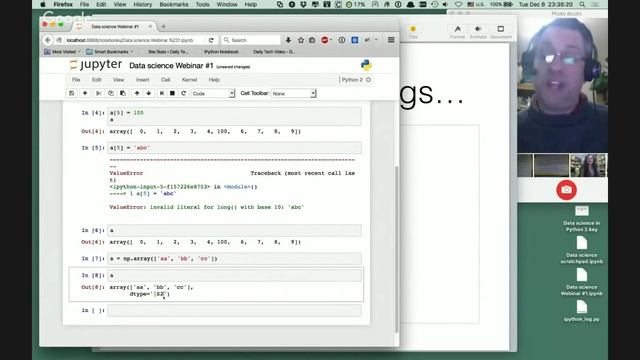Viewport: 640px width, 360px height.
Task: Open the Bookmarks menu in macOS menu bar
Action: [174, 4]
